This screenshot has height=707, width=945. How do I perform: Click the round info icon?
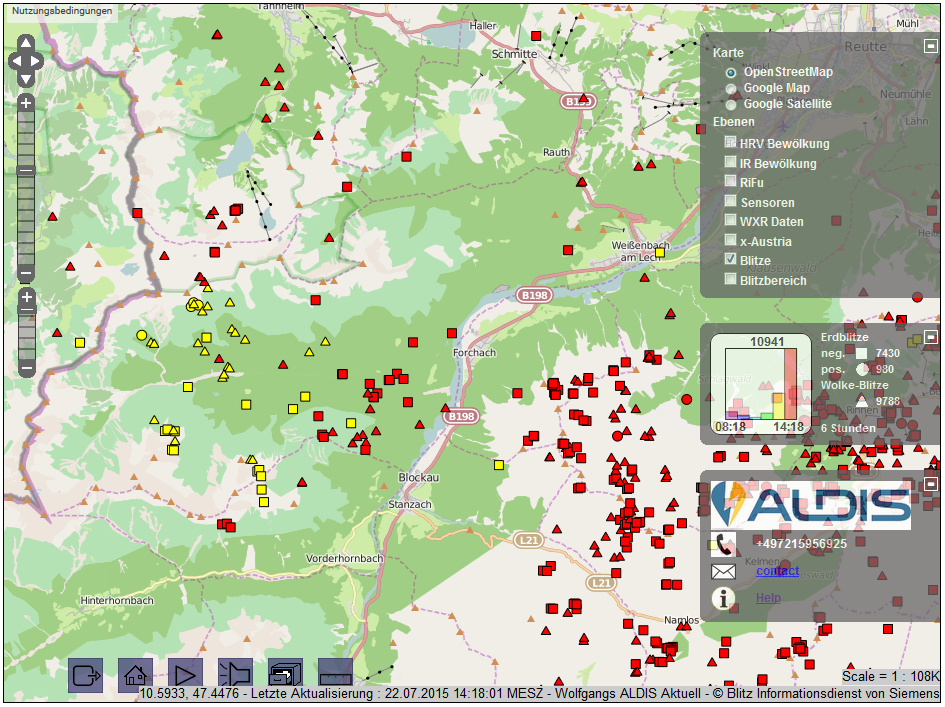[723, 599]
